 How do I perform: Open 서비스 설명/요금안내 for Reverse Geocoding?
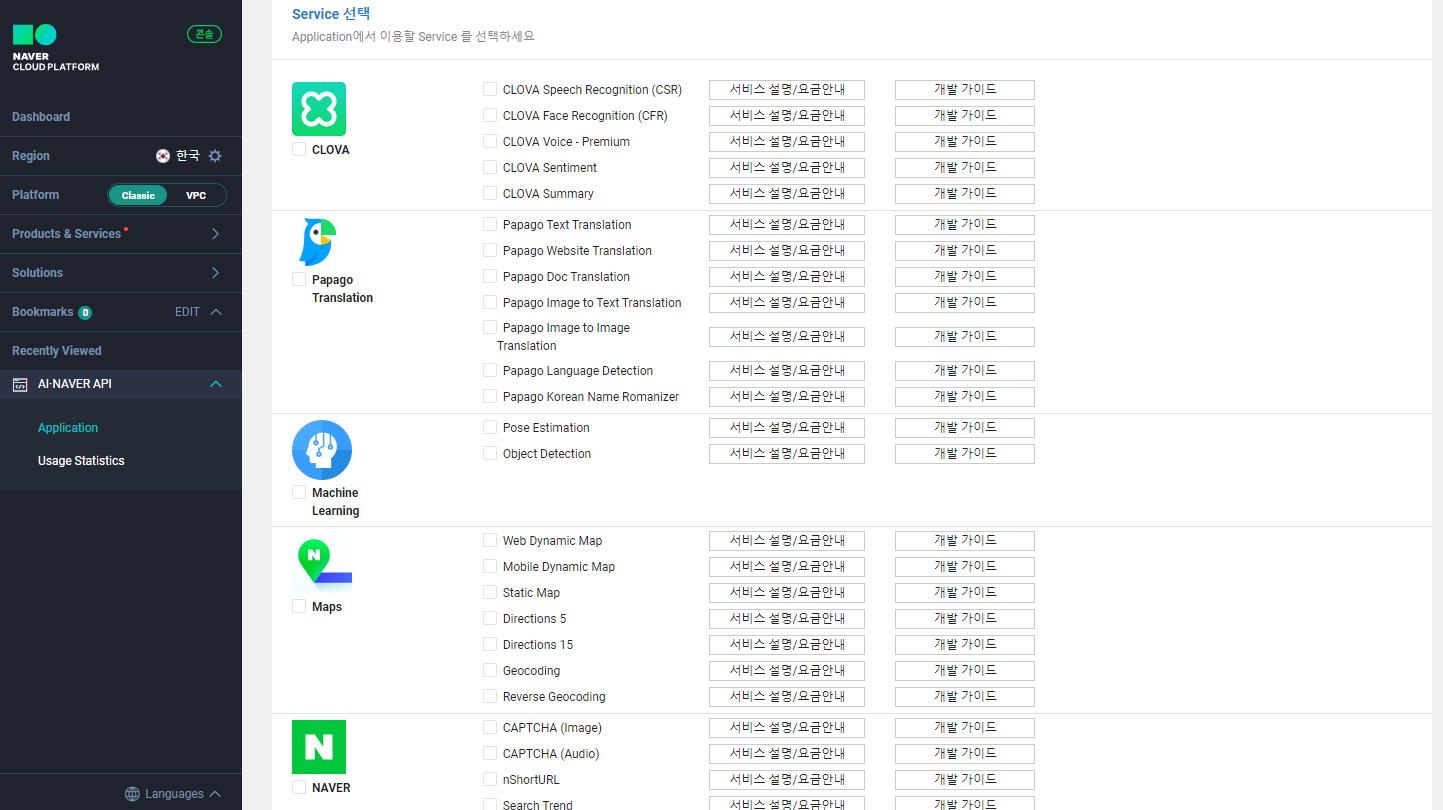click(787, 697)
